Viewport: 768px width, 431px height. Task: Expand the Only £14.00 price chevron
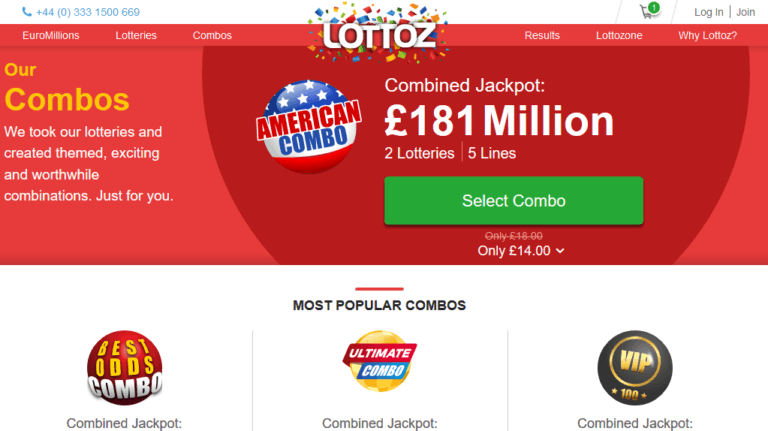click(x=561, y=251)
